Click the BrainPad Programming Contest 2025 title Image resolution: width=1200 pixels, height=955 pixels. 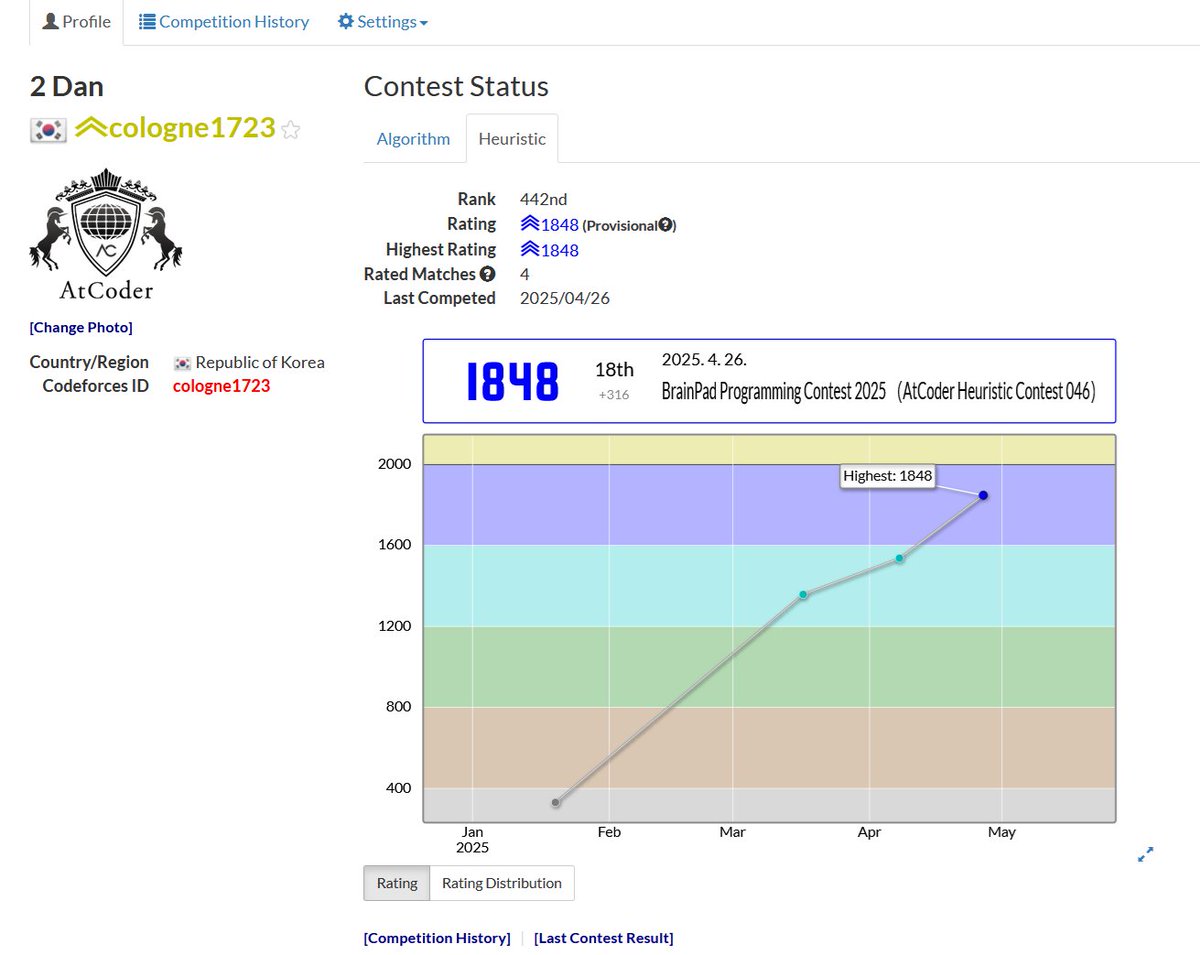pos(878,392)
